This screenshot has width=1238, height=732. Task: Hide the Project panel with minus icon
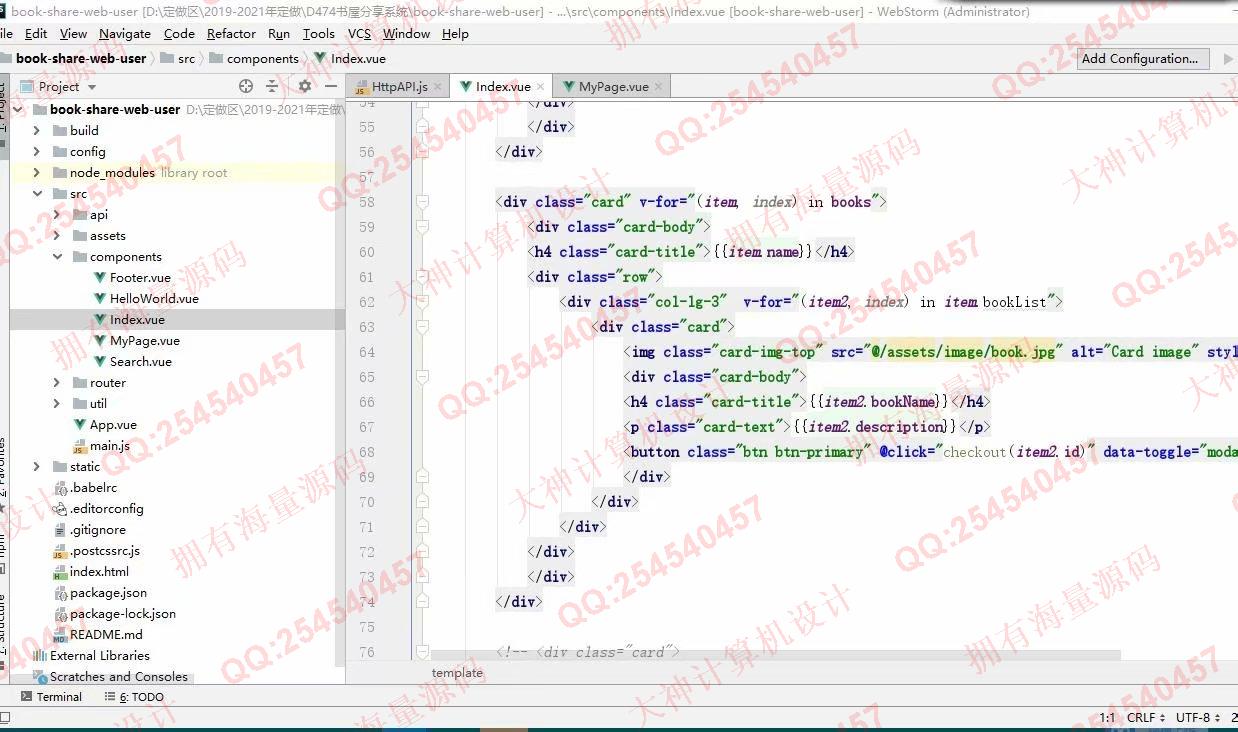point(331,86)
